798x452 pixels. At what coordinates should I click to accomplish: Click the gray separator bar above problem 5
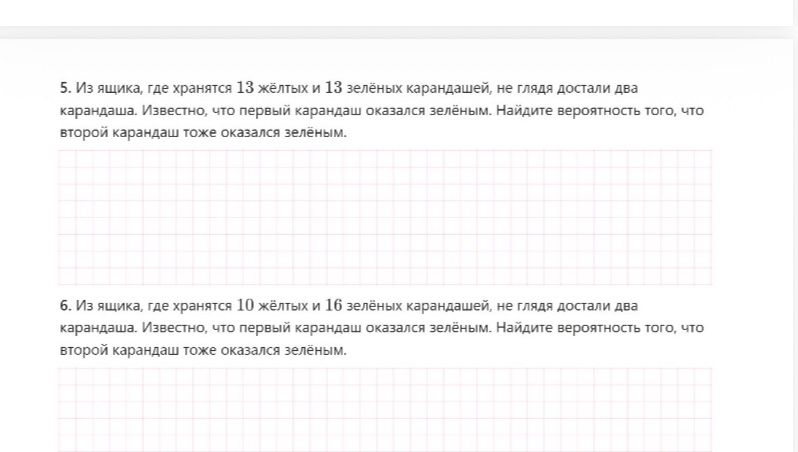[x=396, y=33]
